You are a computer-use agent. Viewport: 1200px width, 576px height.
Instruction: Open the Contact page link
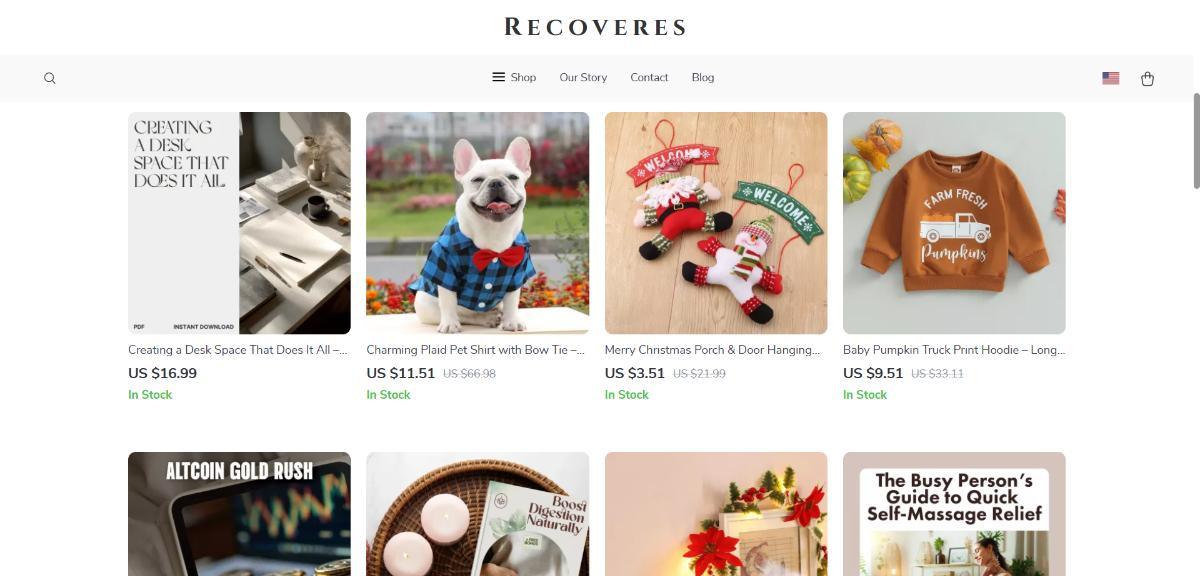click(649, 77)
